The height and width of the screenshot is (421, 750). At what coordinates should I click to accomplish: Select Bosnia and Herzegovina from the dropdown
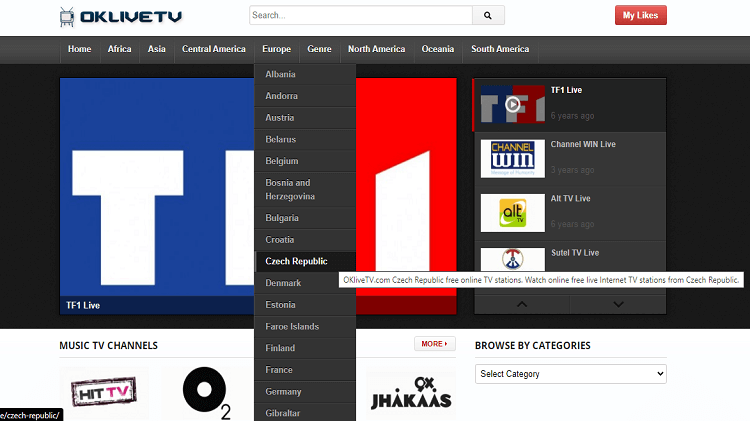305,189
